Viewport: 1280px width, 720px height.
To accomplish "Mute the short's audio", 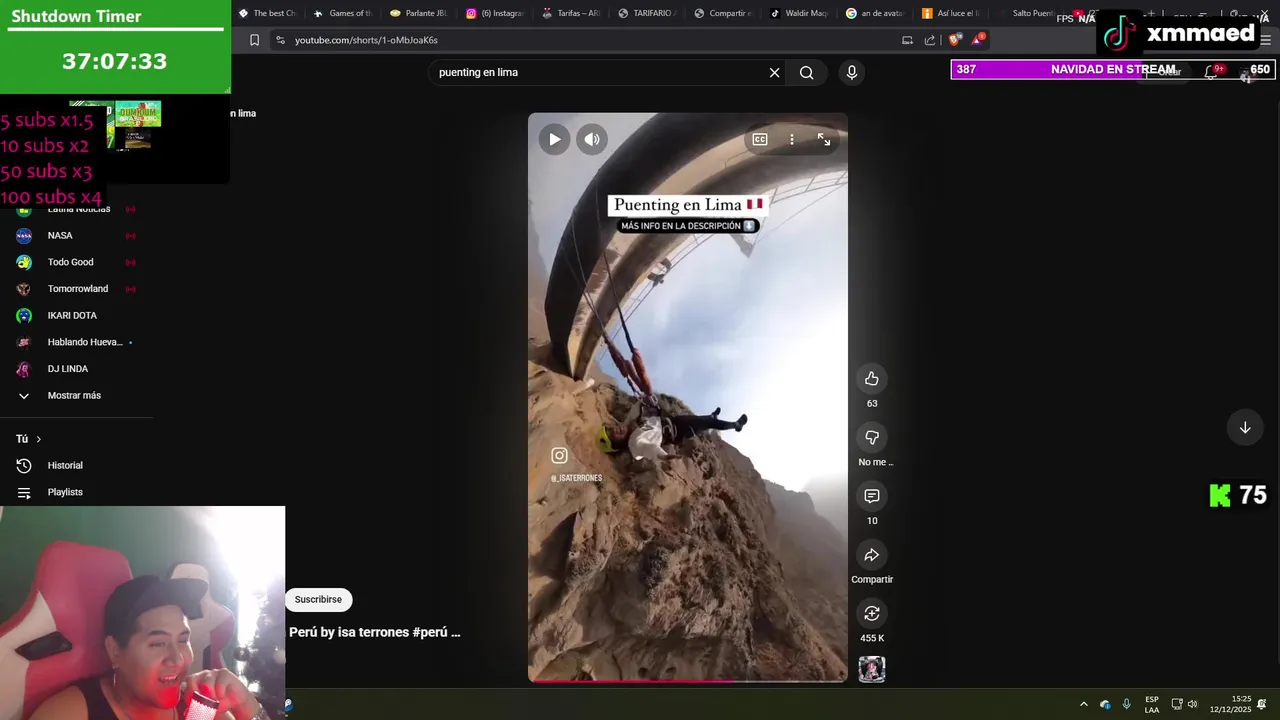I will (592, 139).
